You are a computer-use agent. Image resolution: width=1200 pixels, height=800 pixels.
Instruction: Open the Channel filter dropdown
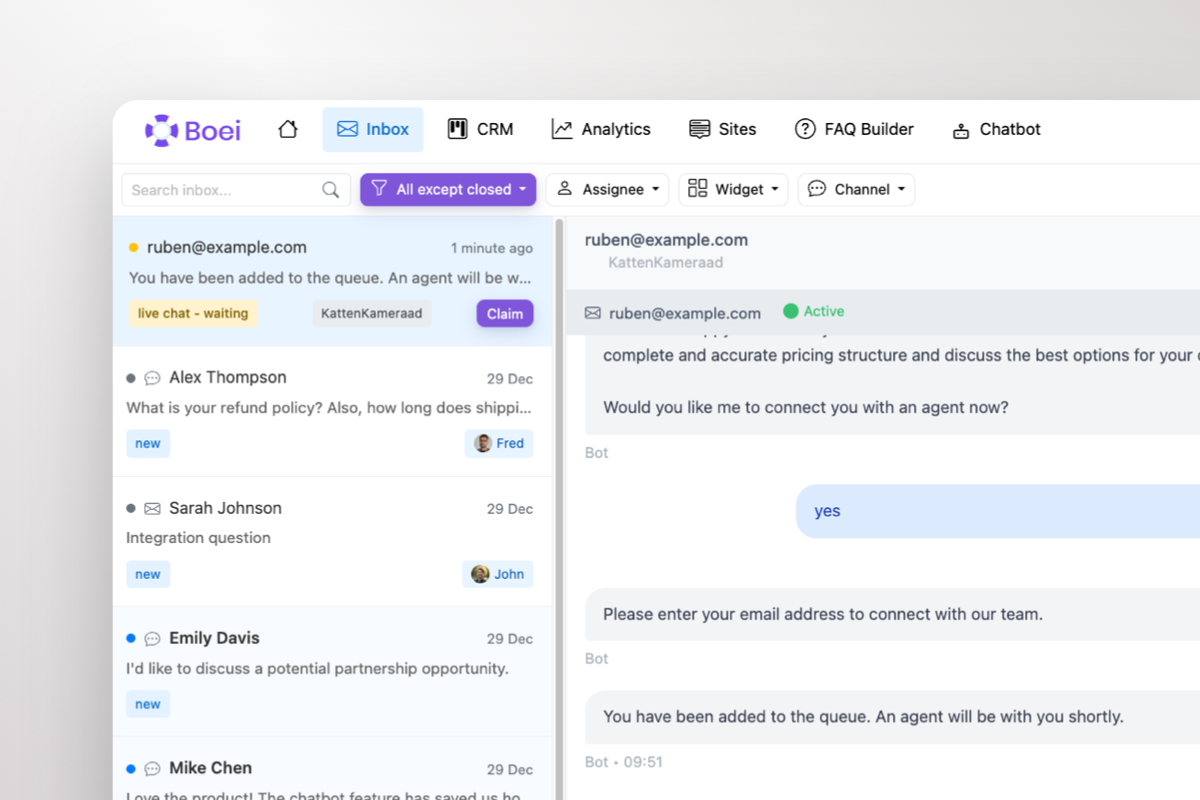tap(856, 189)
